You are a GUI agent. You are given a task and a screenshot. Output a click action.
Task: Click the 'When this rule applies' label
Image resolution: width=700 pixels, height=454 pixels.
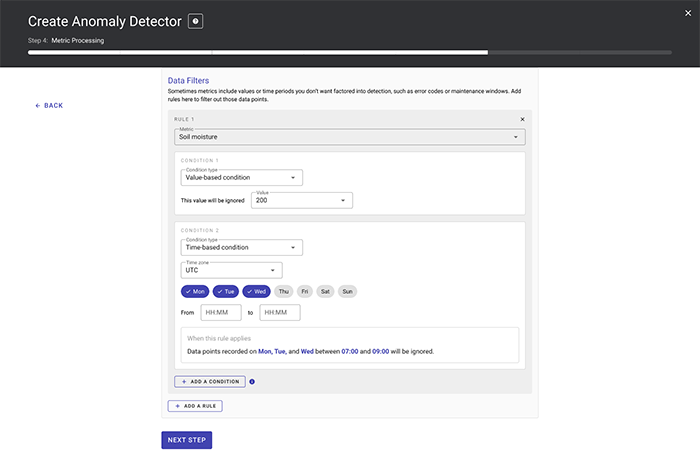pyautogui.click(x=219, y=338)
